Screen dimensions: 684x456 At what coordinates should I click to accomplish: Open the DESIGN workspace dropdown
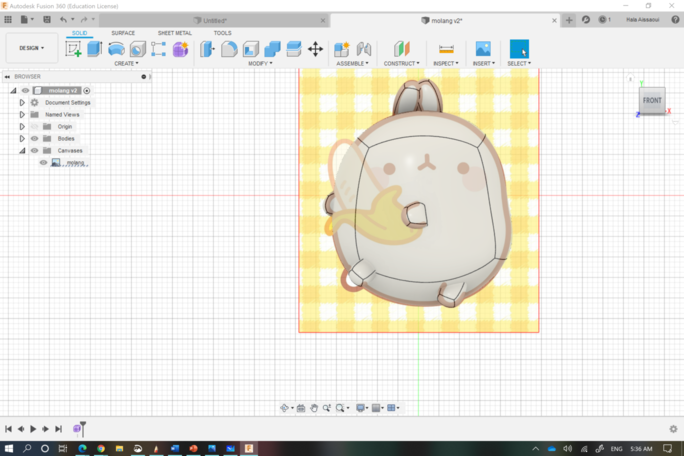[31, 48]
